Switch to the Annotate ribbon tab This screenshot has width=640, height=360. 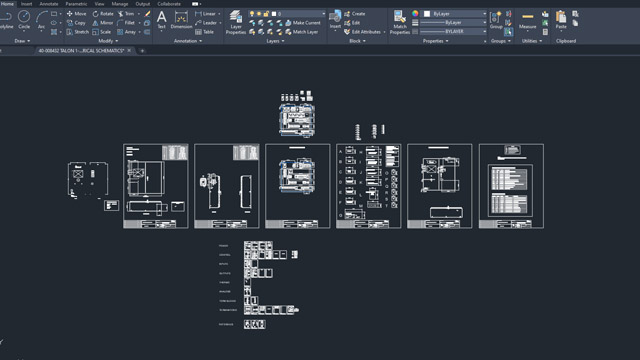tap(49, 4)
